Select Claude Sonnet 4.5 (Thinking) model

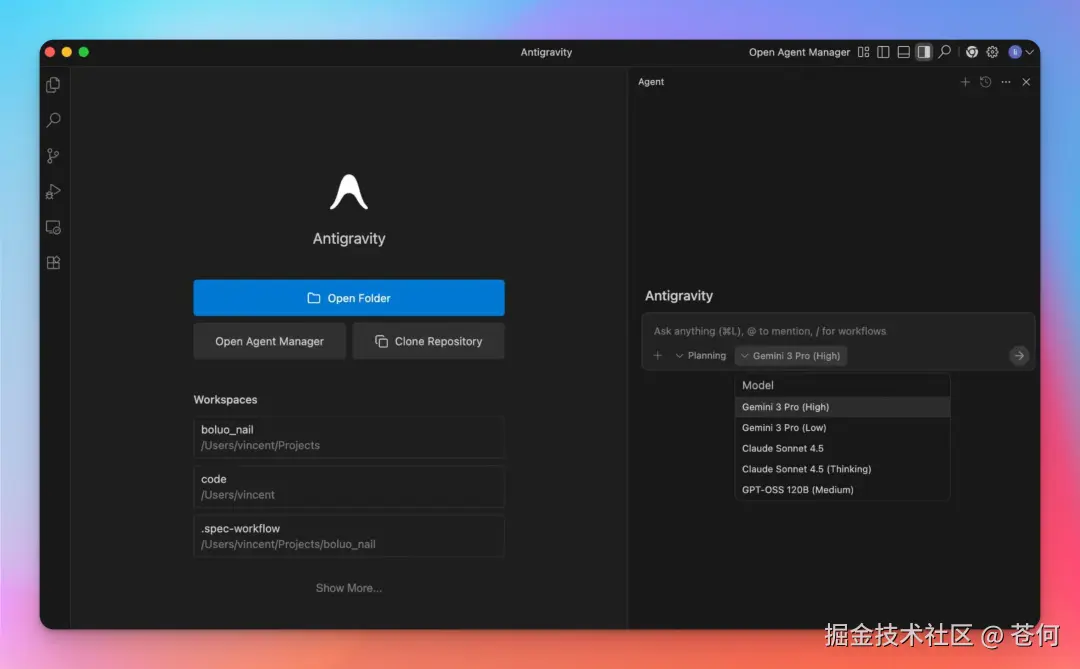[842, 469]
